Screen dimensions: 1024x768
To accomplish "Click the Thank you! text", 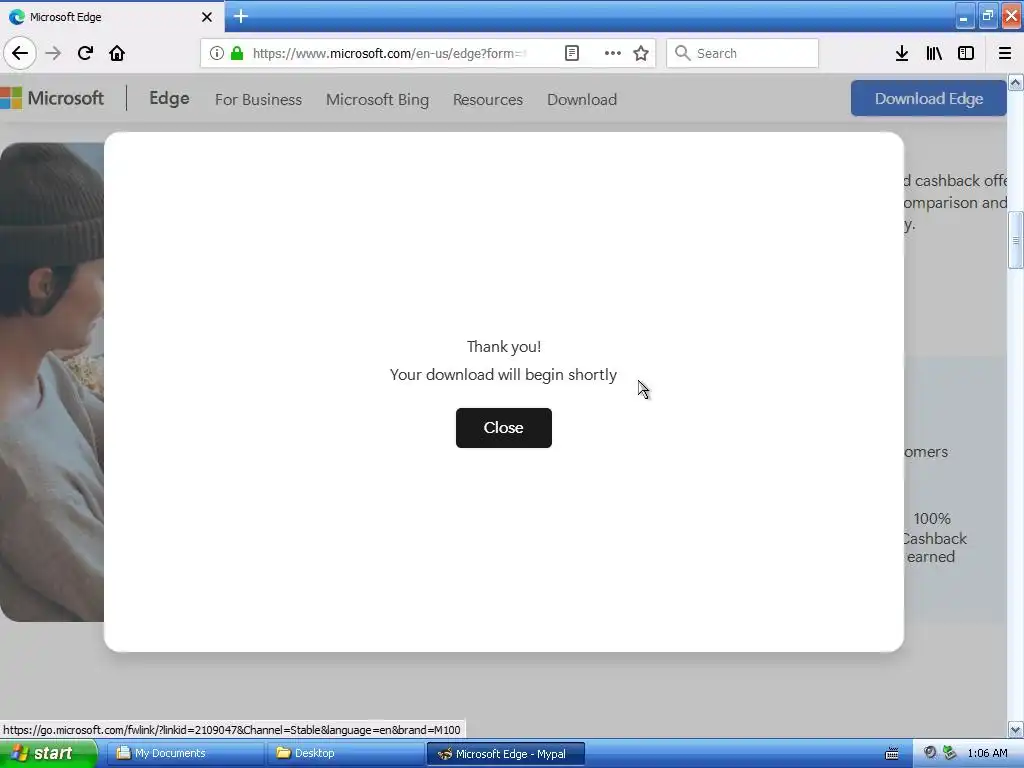I will tap(504, 347).
